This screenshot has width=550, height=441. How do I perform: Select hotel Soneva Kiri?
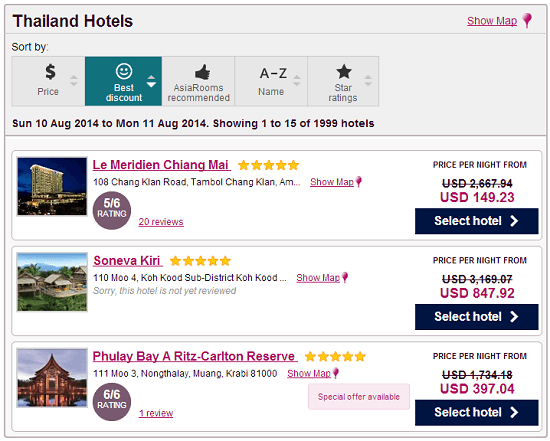pyautogui.click(x=476, y=316)
